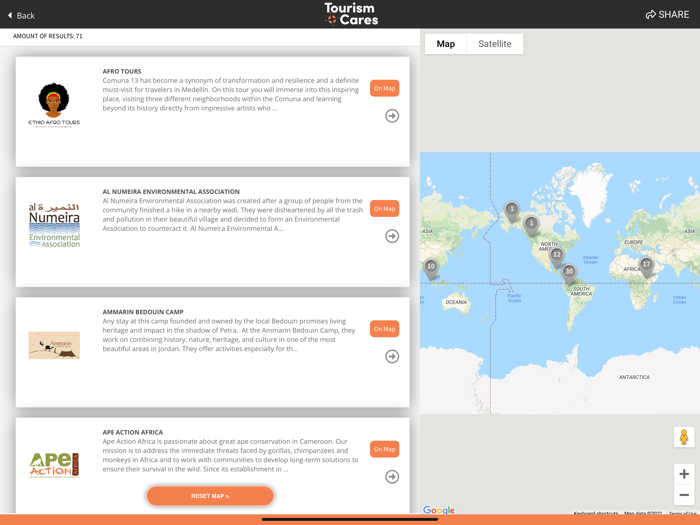The image size is (700, 525).
Task: Open the Al Numeira logo thumbnail
Action: (x=54, y=225)
